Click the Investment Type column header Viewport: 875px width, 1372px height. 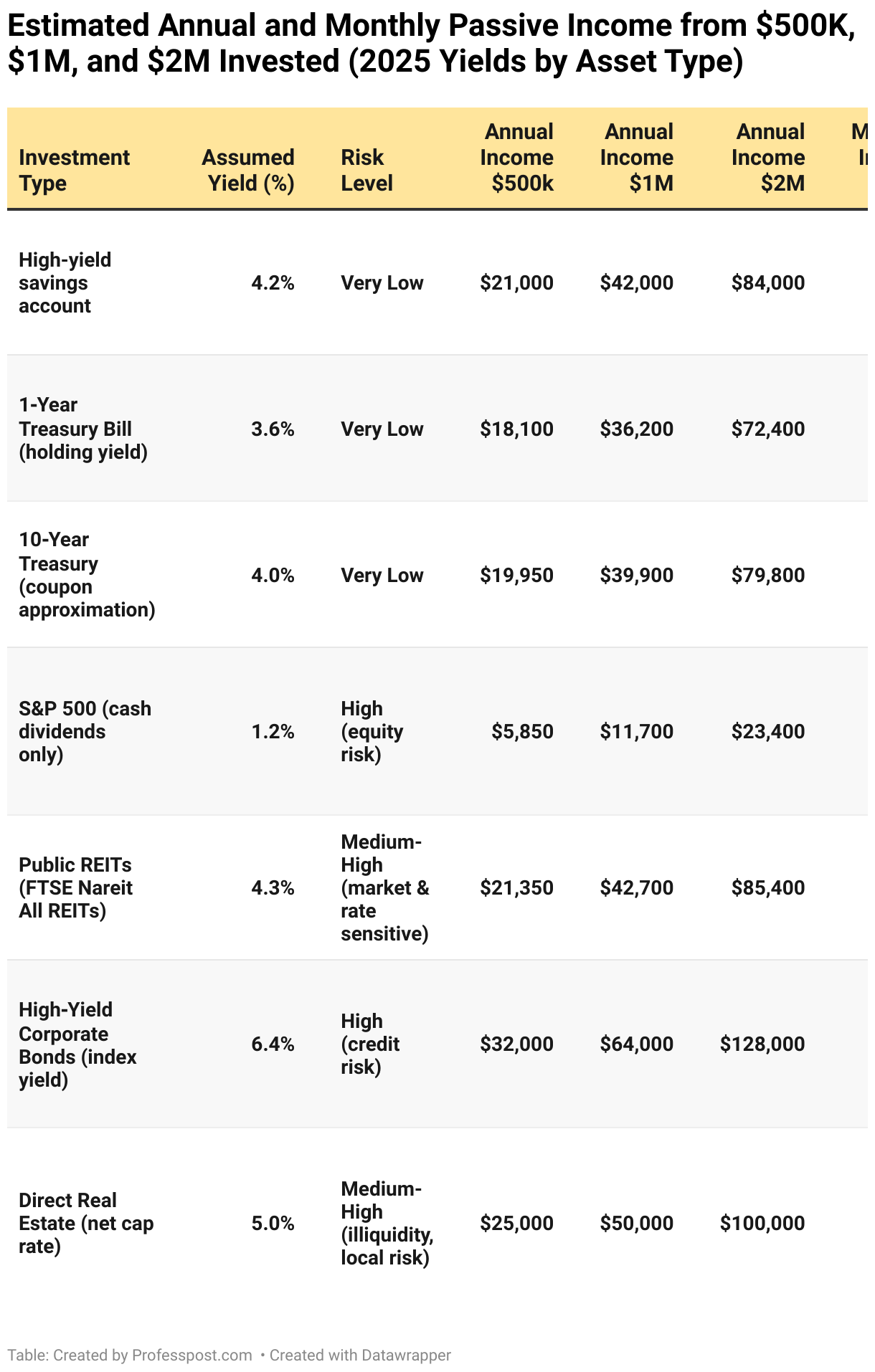(x=75, y=170)
